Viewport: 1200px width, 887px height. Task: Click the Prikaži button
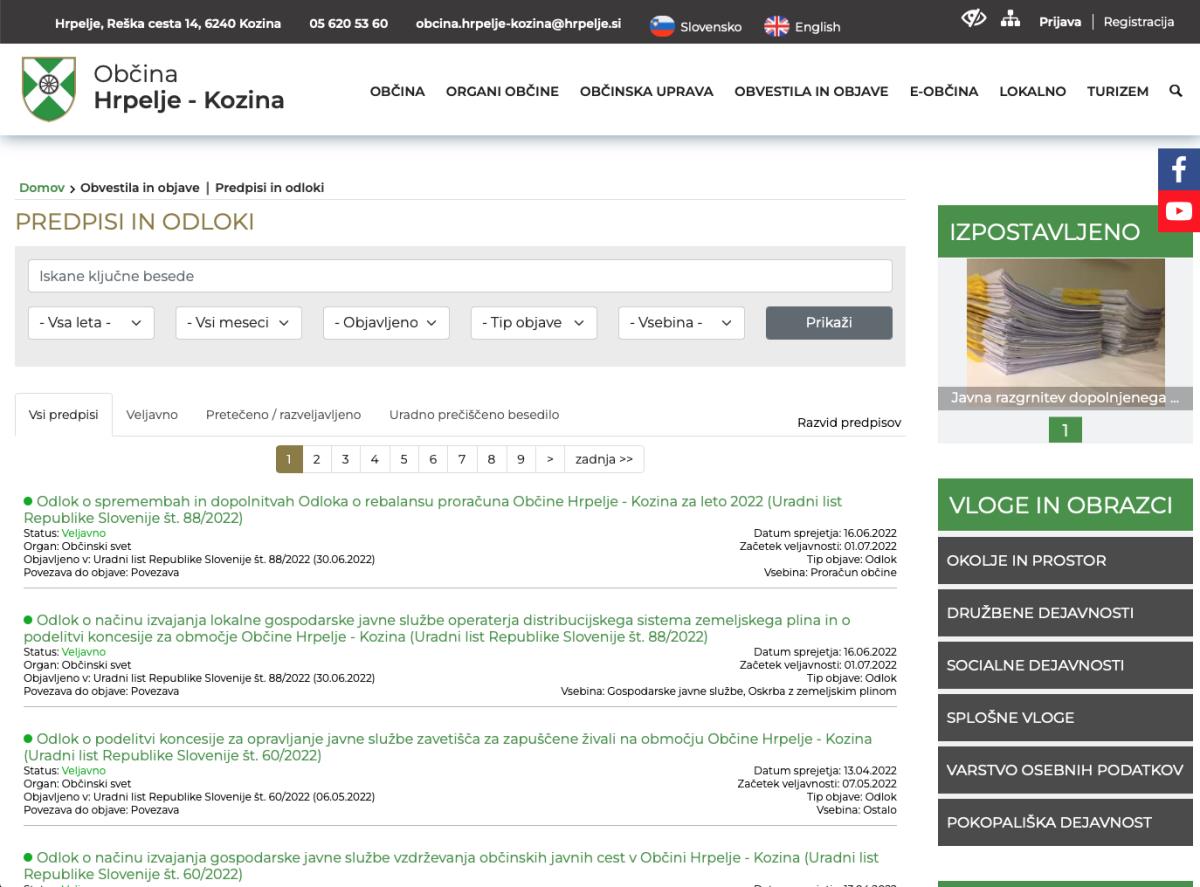click(829, 323)
